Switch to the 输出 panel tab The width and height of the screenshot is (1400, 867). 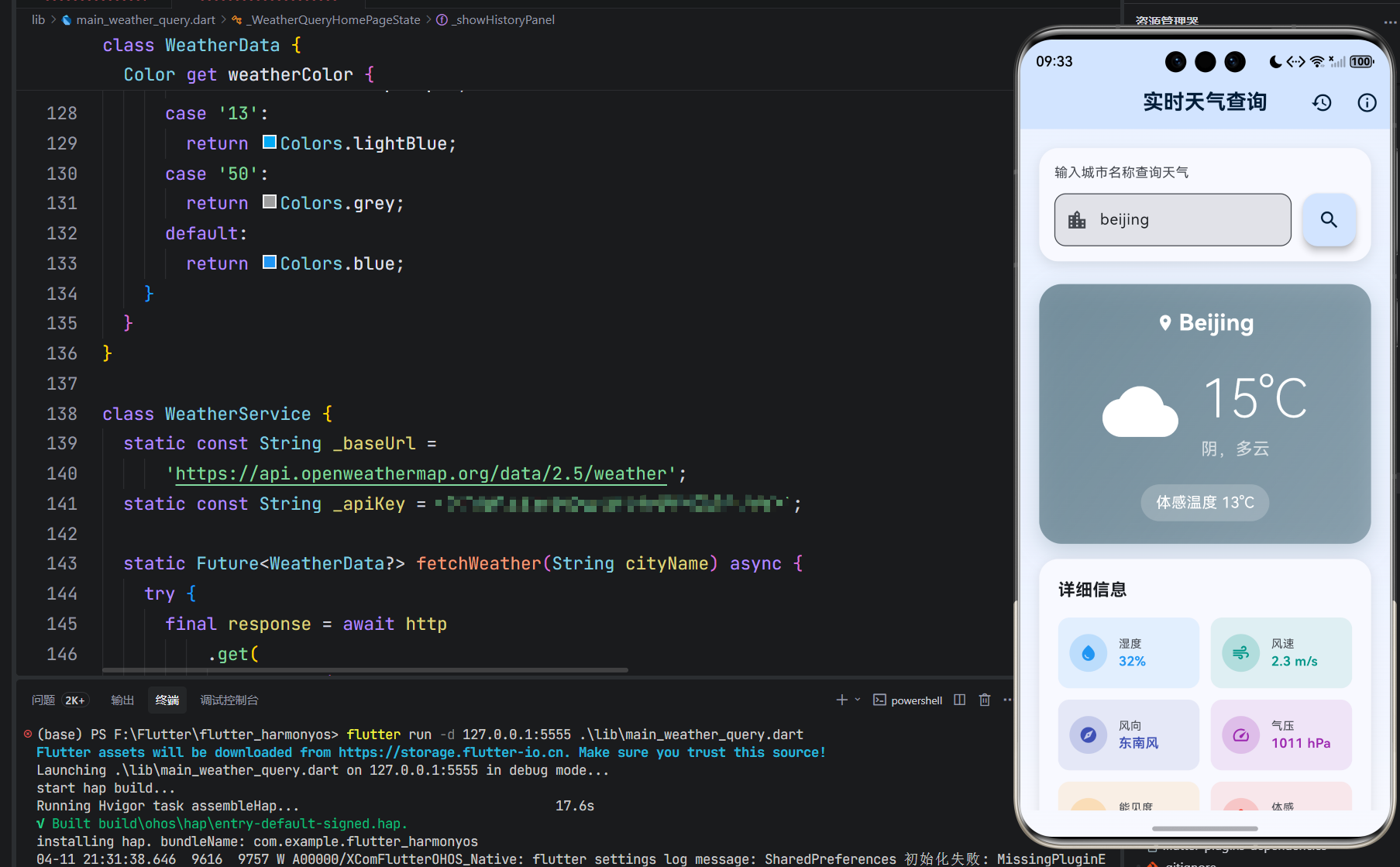[x=122, y=700]
